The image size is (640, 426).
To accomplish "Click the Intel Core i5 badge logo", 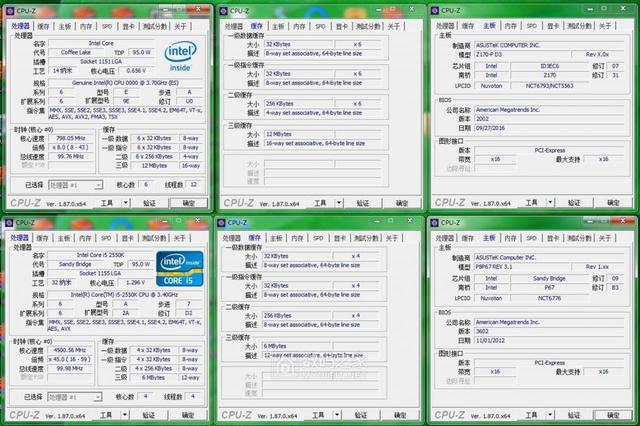I will click(180, 268).
